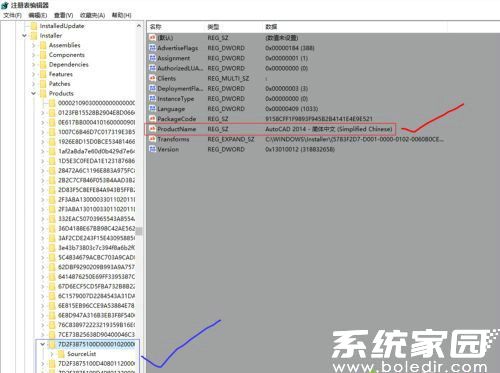This screenshot has width=500, height=373.
Task: Select the SourceList tree key label
Action: pos(82,354)
